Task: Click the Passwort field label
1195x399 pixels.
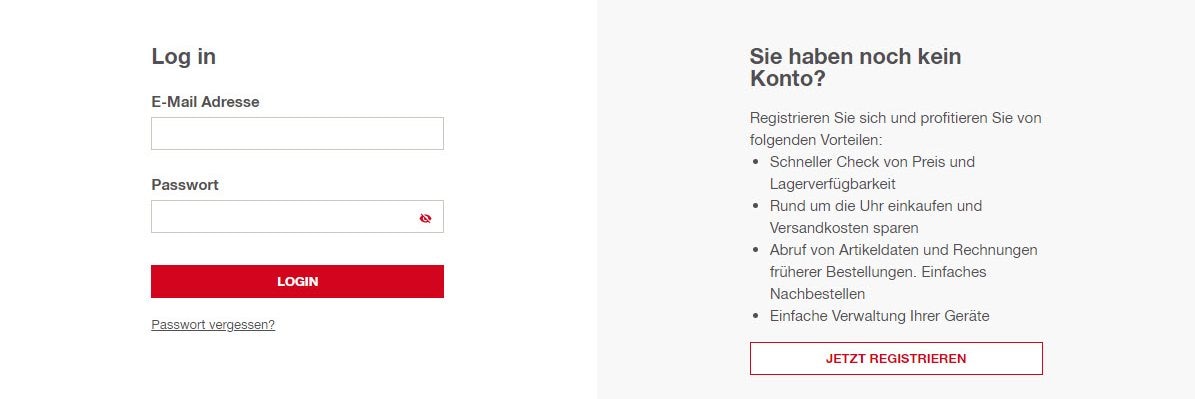Action: click(x=184, y=185)
